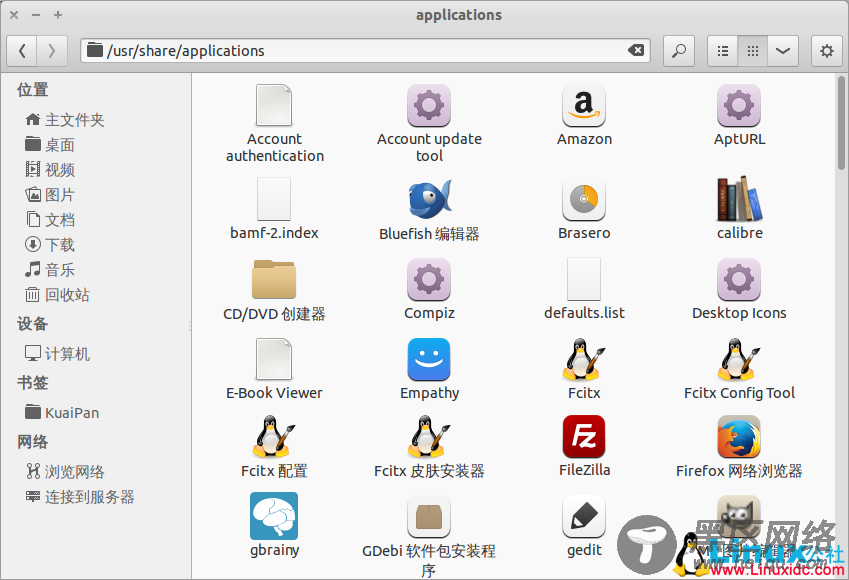Select the E-Book Viewer file icon

(274, 359)
